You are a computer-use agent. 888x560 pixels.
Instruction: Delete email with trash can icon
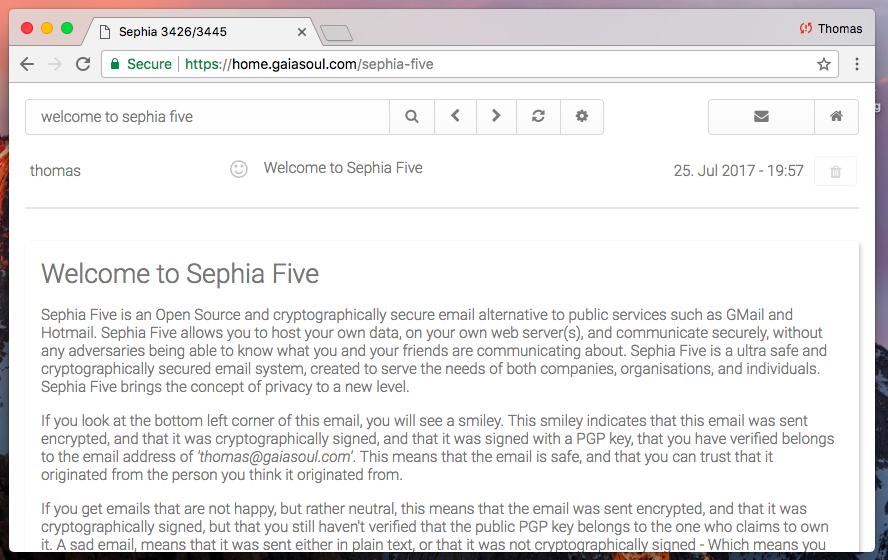click(835, 171)
